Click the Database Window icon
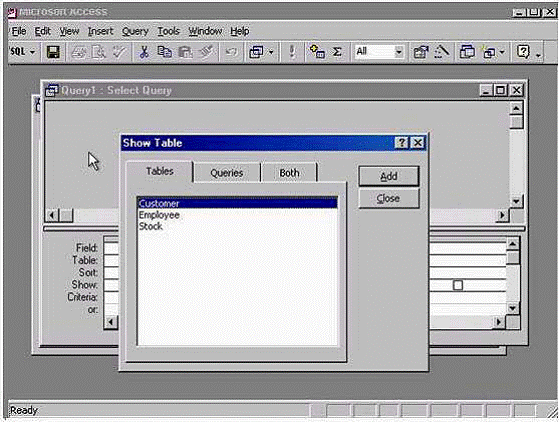This screenshot has height=422, width=559. [467, 52]
